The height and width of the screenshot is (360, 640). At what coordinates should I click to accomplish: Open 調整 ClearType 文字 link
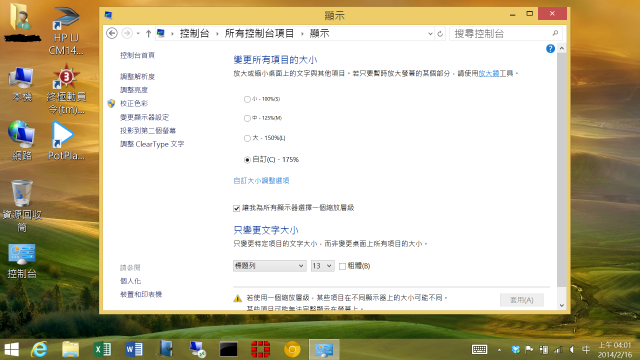click(x=152, y=144)
